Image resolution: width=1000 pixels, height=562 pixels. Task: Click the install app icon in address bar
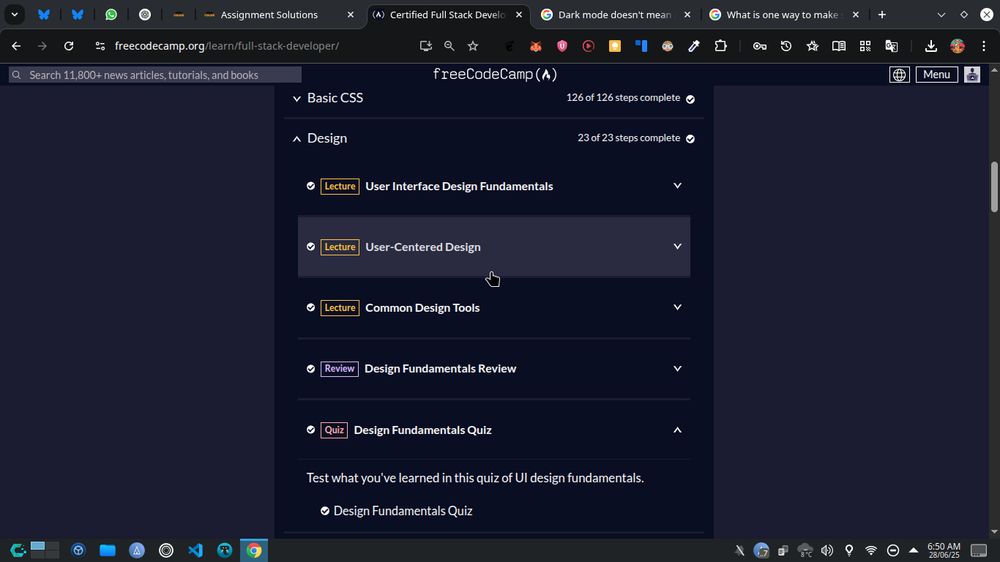[x=425, y=46]
